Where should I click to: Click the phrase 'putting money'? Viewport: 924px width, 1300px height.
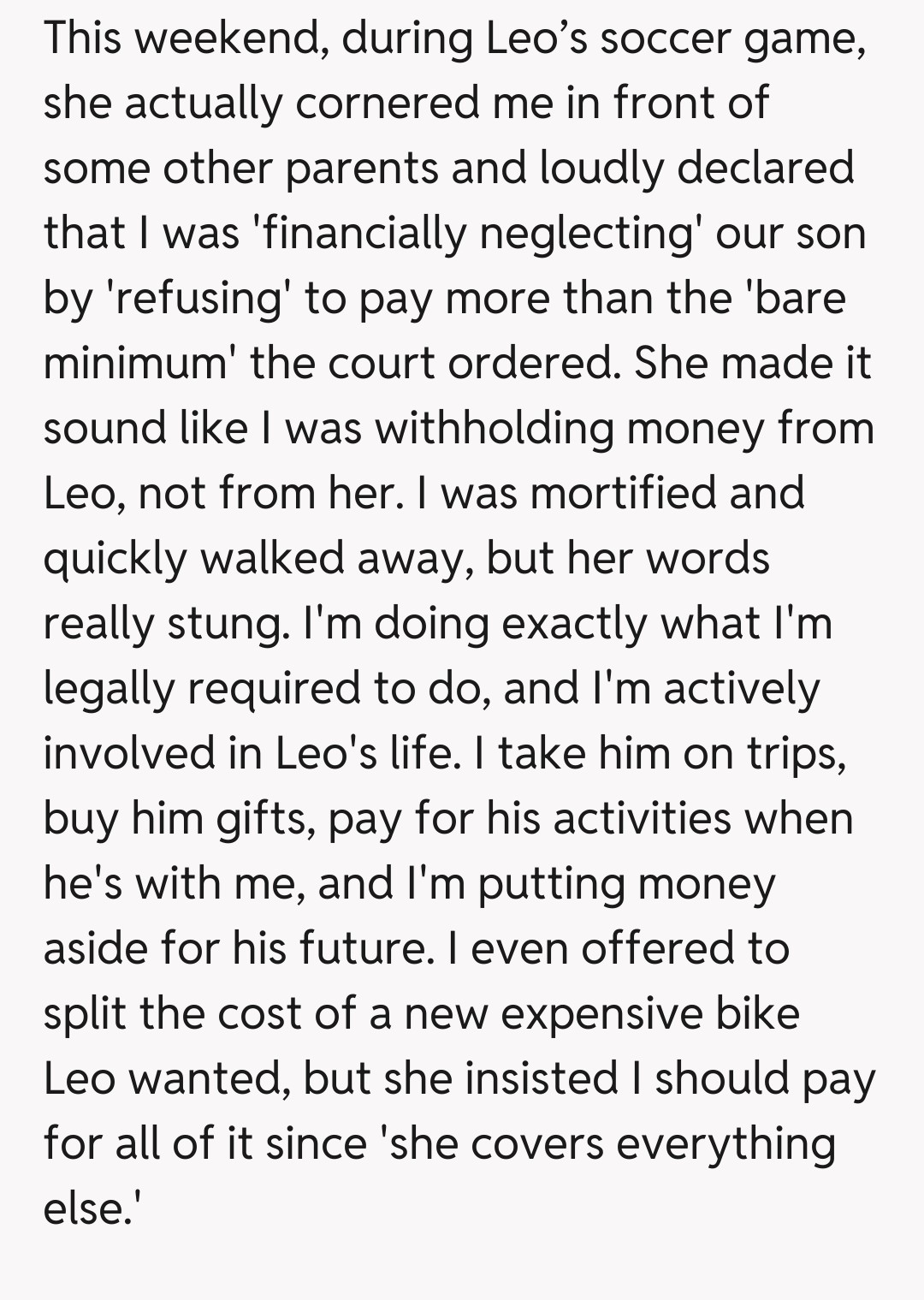(626, 883)
